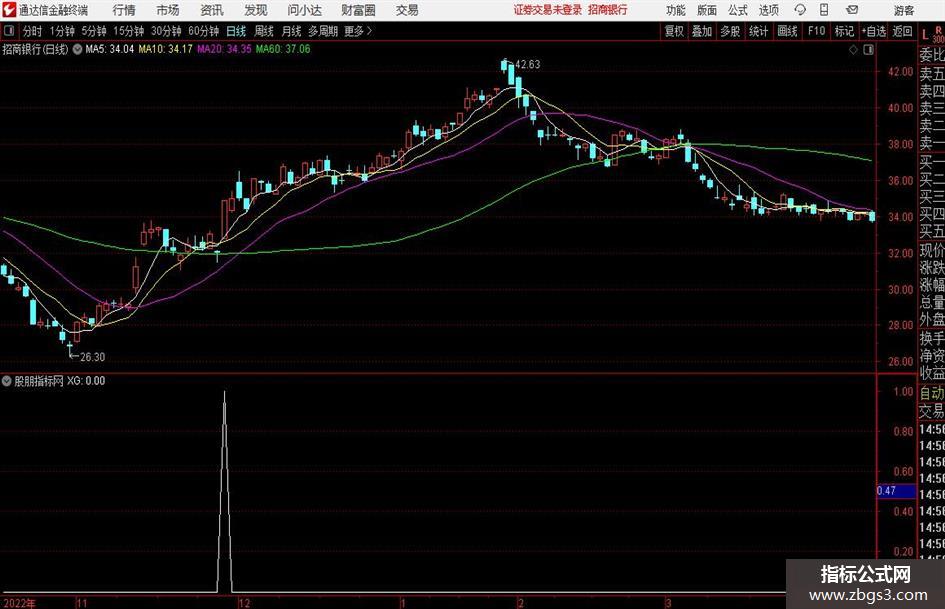Open 多周期 multi-period view
Screen dimensions: 945x609
(x=323, y=31)
